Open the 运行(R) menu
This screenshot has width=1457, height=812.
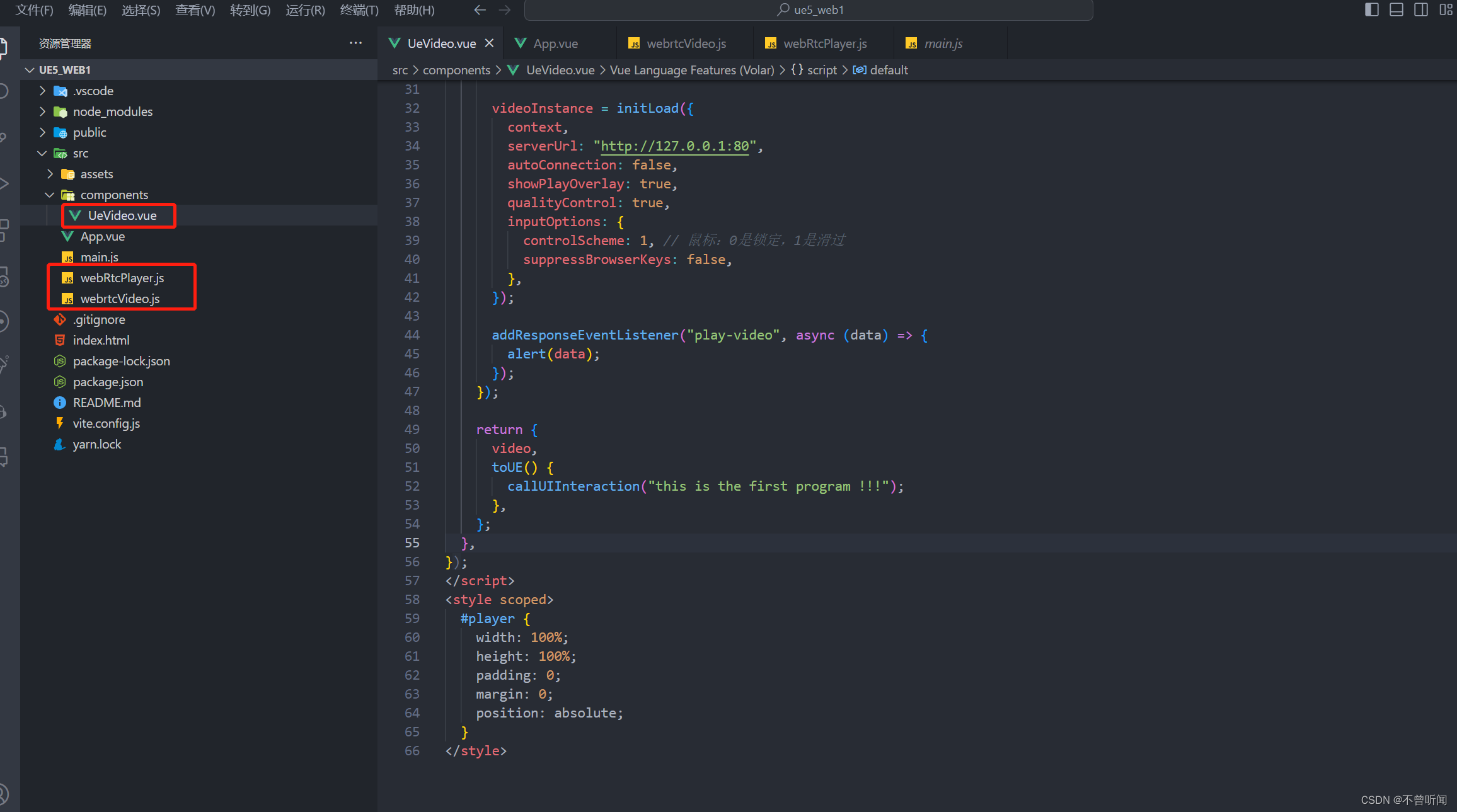(305, 10)
